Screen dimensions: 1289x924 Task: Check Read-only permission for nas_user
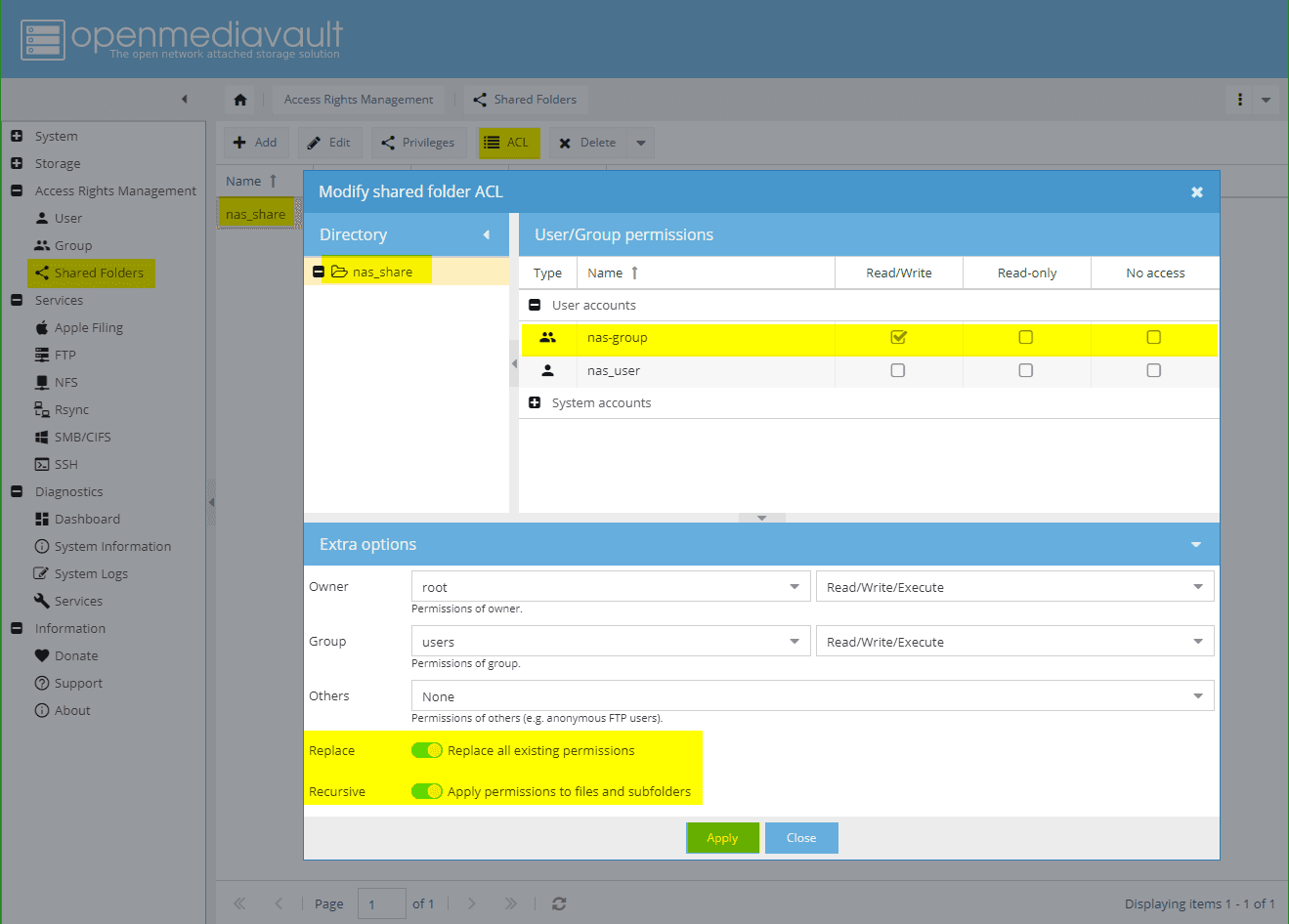1025,370
